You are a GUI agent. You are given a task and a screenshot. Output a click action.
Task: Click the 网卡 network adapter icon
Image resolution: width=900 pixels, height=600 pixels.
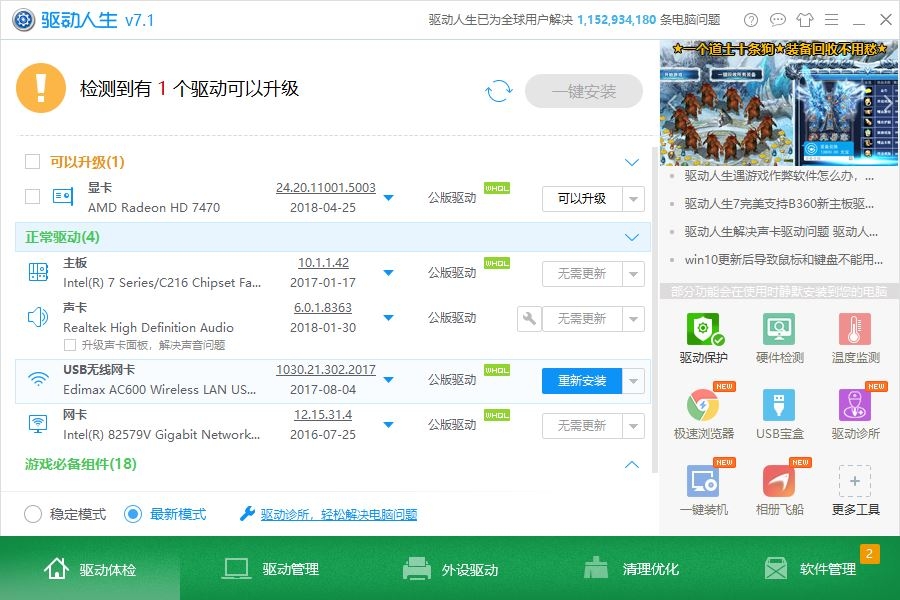click(38, 424)
